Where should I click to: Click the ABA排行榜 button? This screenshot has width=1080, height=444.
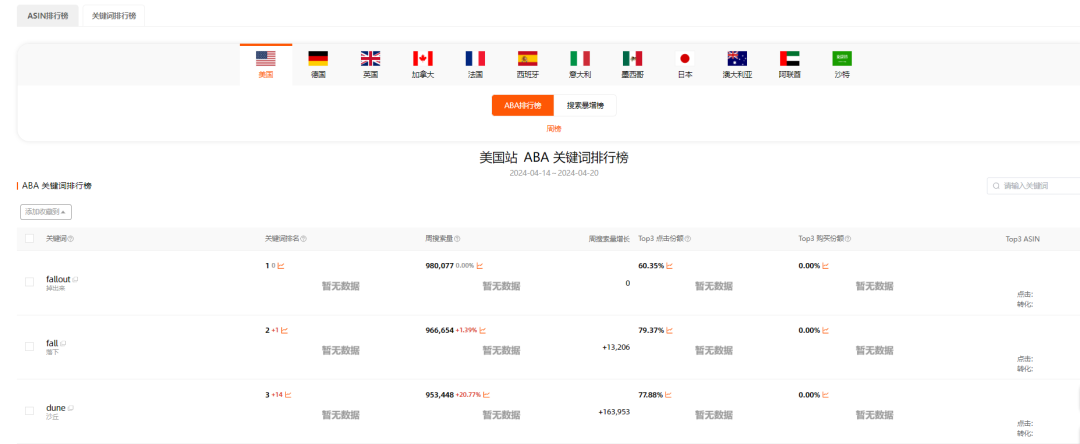522,105
